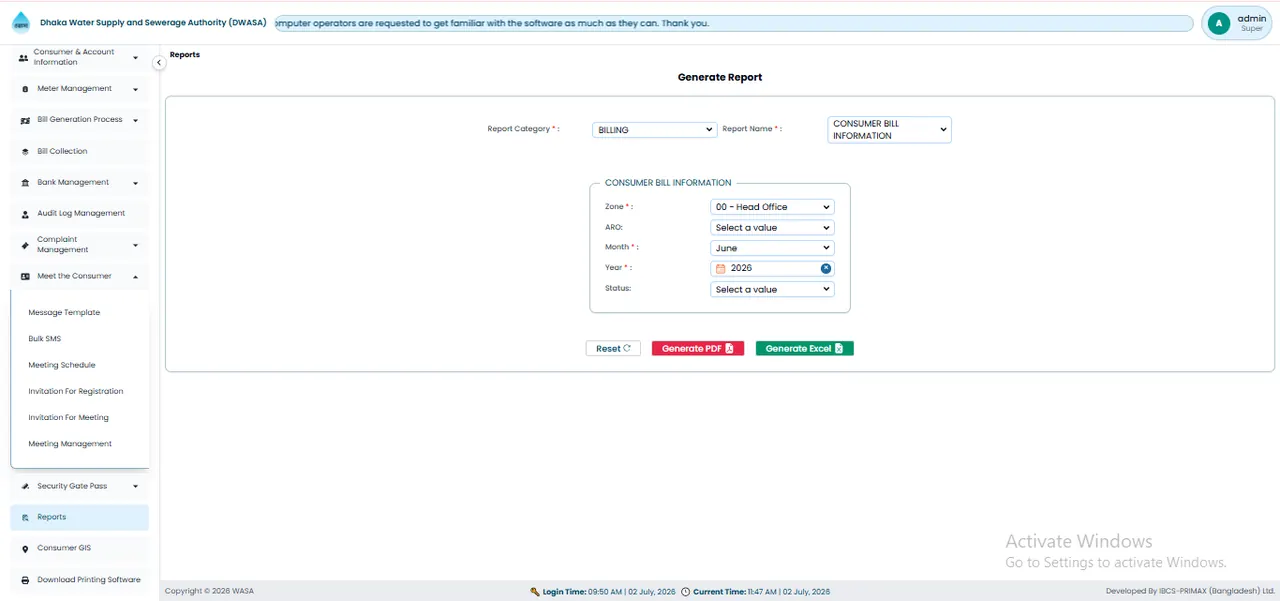Click the Reset button
This screenshot has height=601, width=1280.
pyautogui.click(x=613, y=348)
